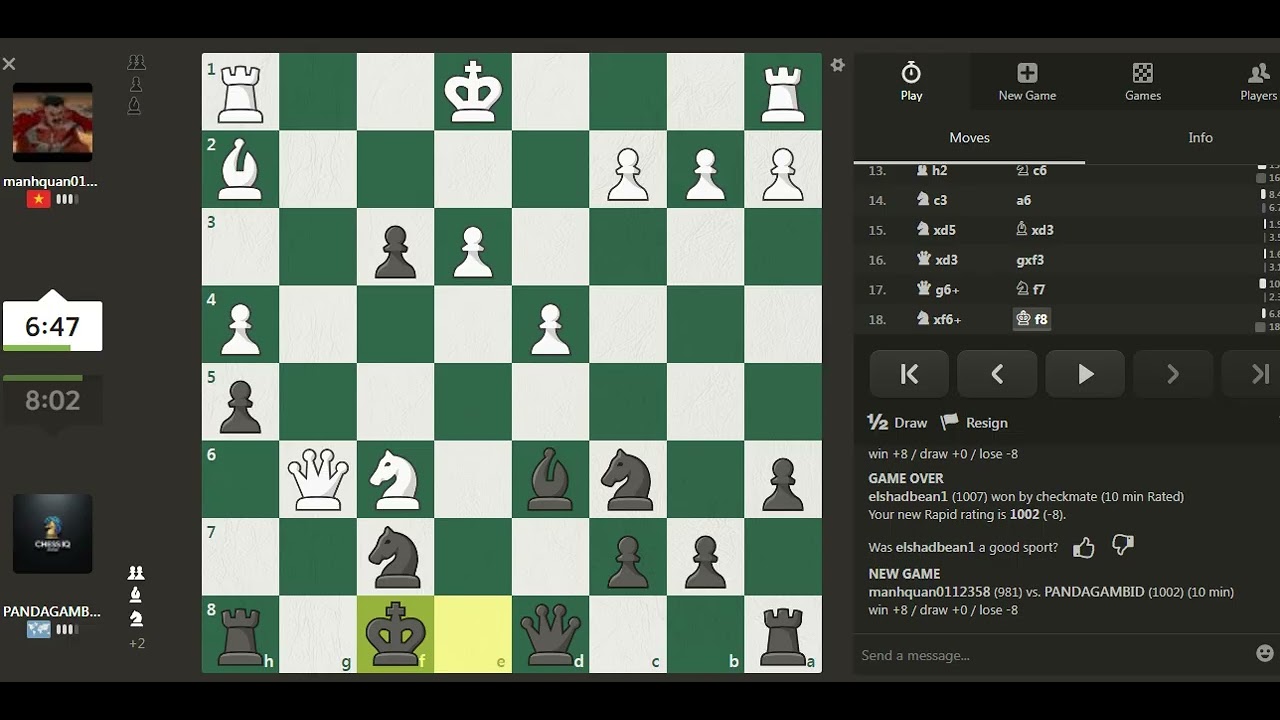Select the white knight on f6

tap(395, 480)
